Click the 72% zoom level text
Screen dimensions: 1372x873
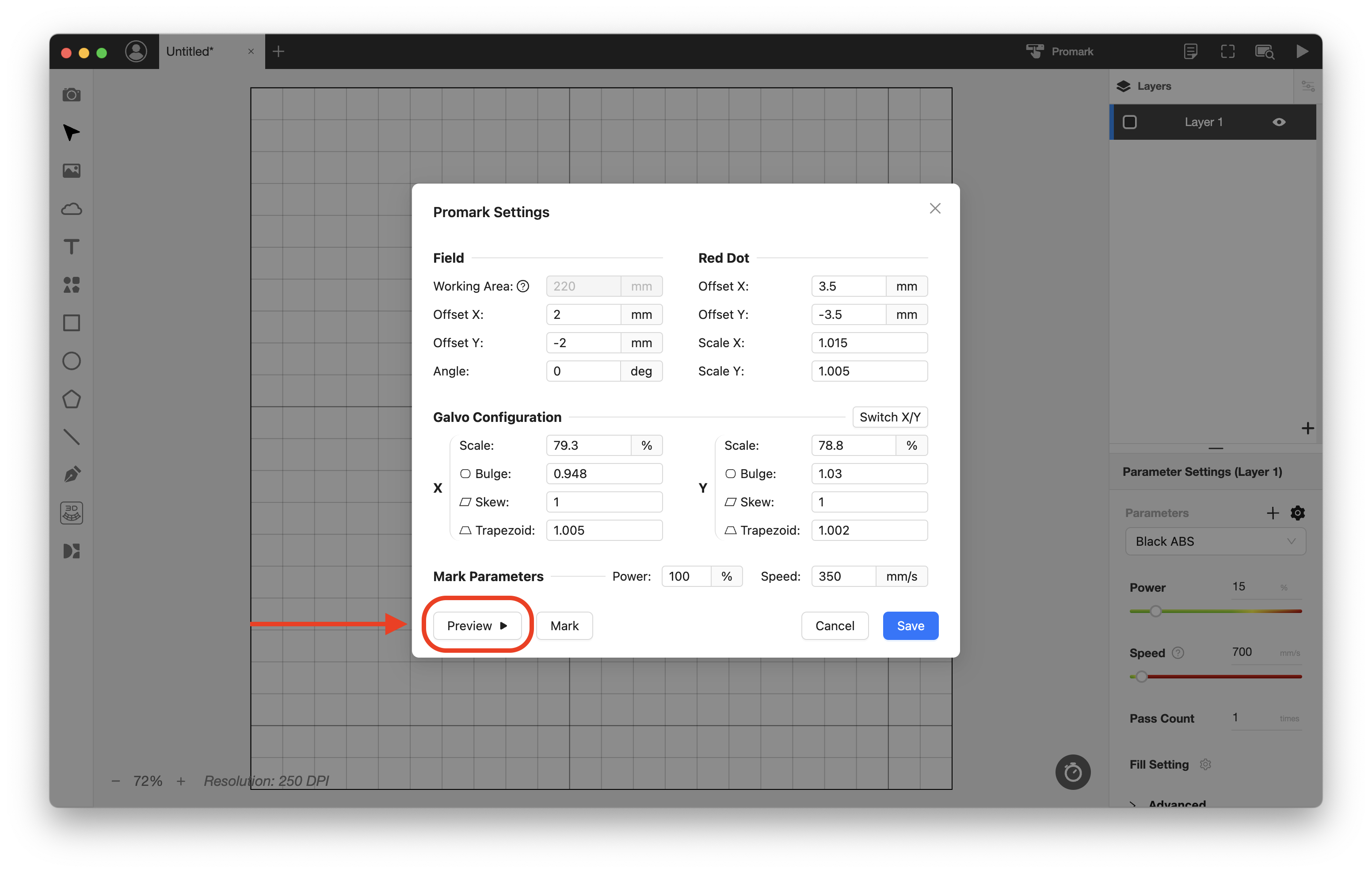pos(148,781)
